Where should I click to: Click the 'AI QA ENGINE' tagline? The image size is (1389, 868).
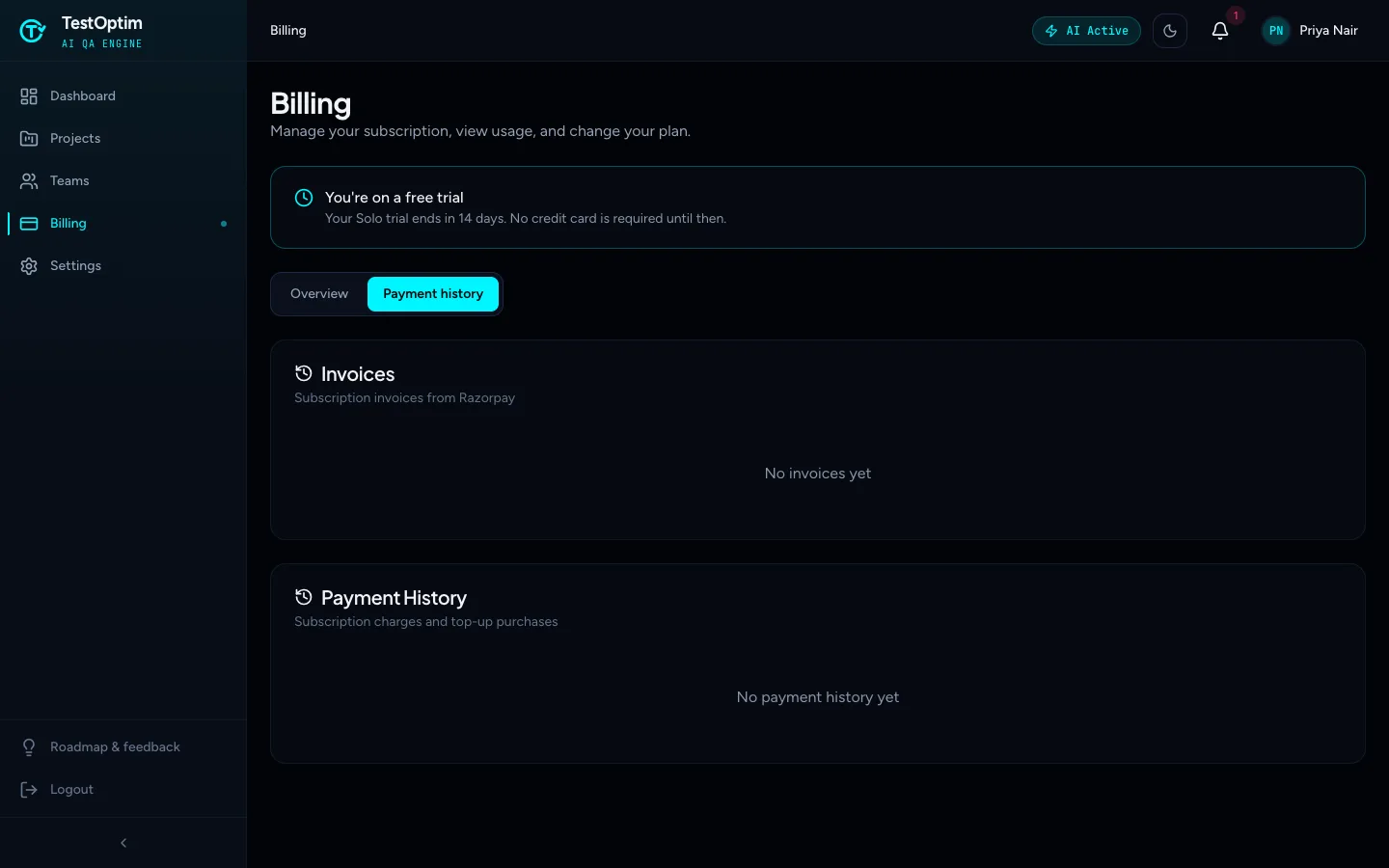tap(102, 44)
